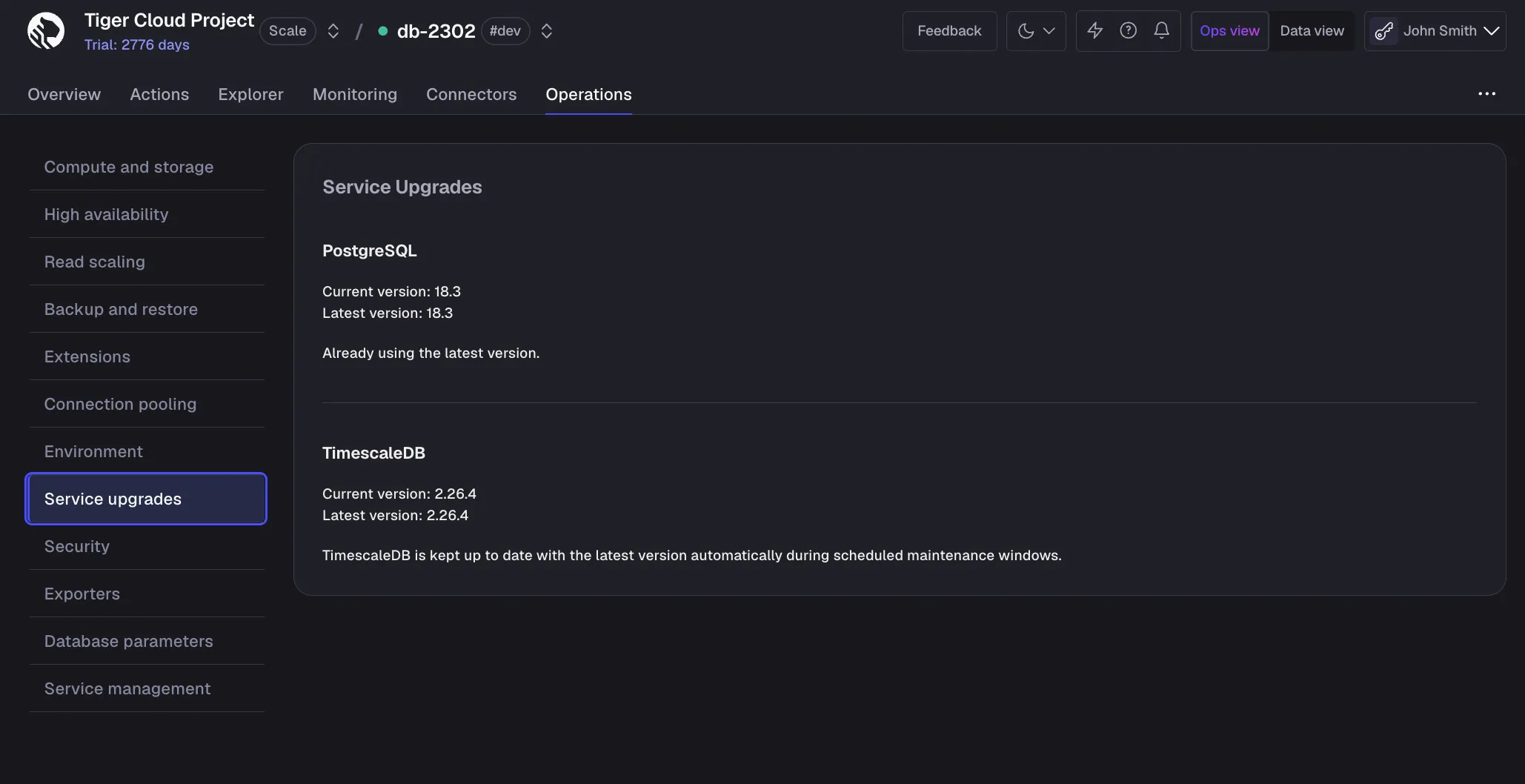1525x784 pixels.
Task: Click 'Already using the latest version.' text
Action: pyautogui.click(x=431, y=353)
